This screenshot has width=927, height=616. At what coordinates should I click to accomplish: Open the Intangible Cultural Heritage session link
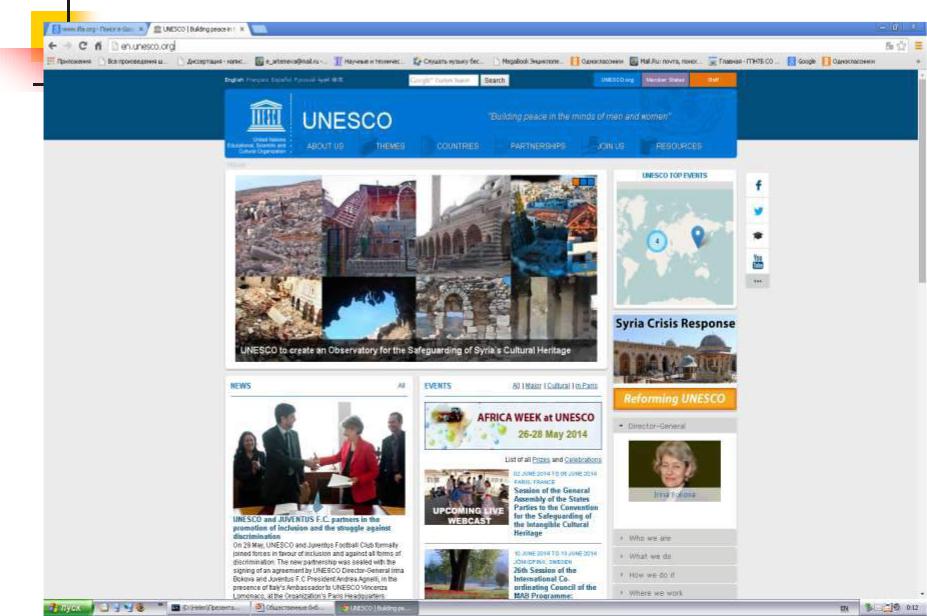[x=556, y=511]
